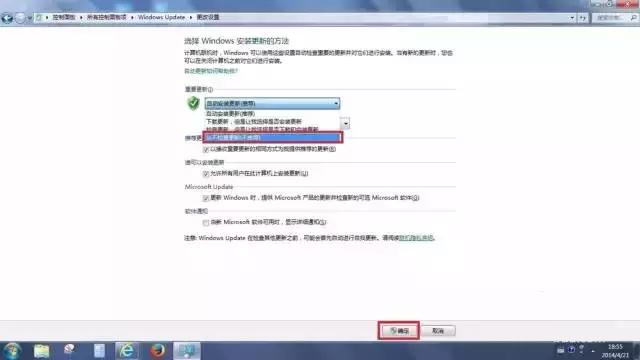This screenshot has height=360, width=640.
Task: Open the important updates combo box
Action: coord(272,104)
